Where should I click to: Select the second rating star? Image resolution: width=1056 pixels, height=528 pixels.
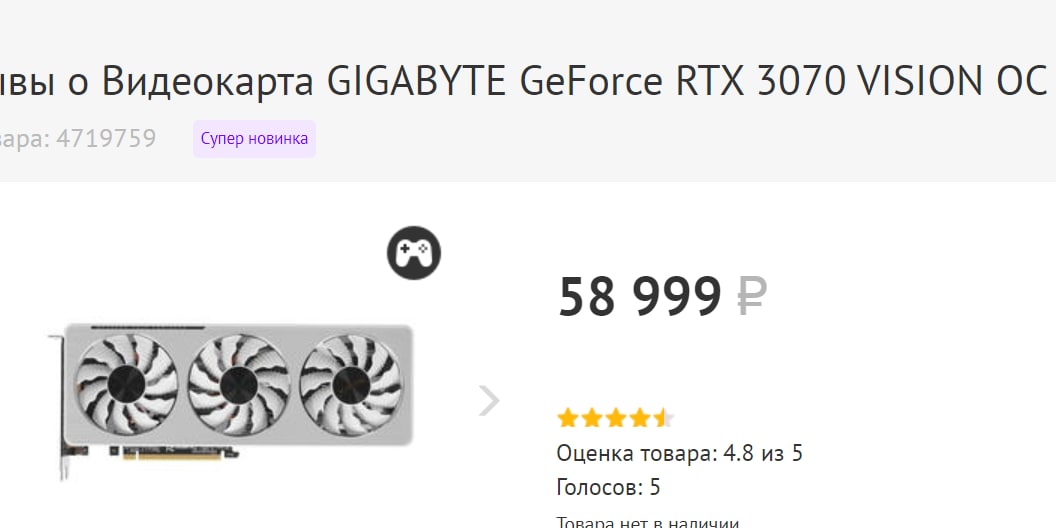tap(592, 418)
